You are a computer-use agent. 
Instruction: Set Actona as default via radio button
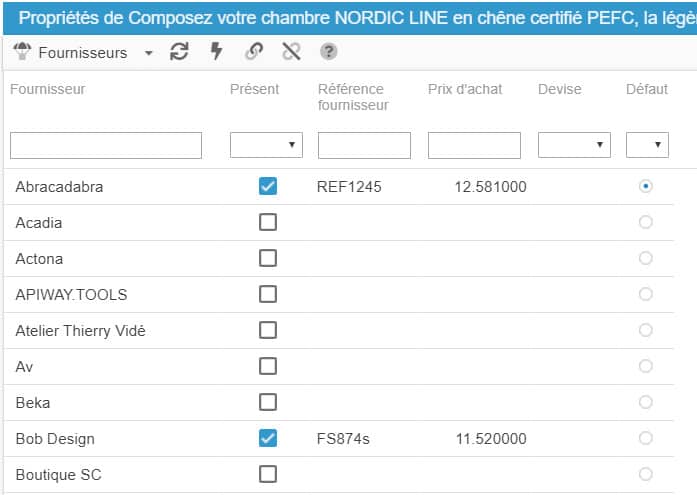(646, 258)
